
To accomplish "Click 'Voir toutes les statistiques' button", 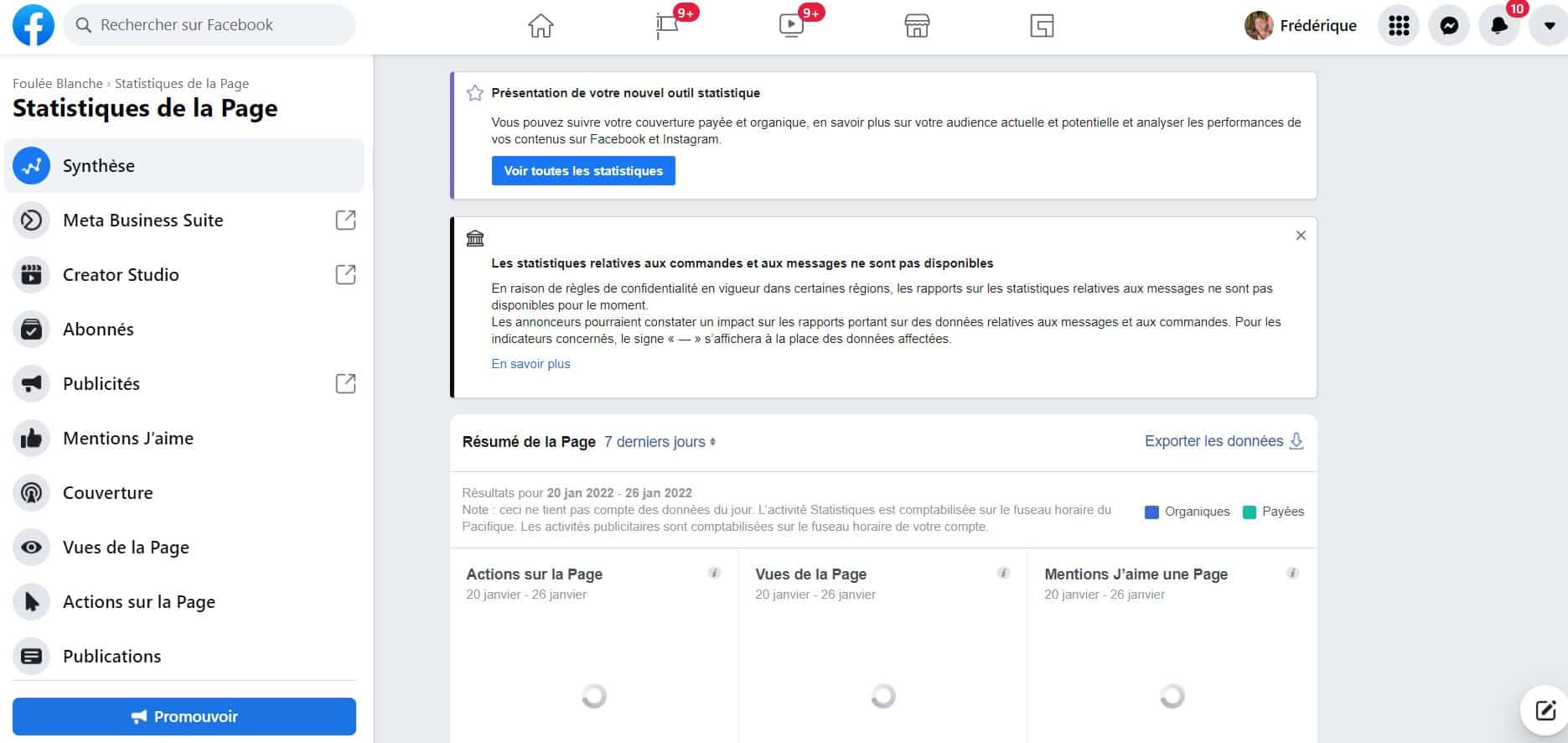I will click(x=583, y=171).
